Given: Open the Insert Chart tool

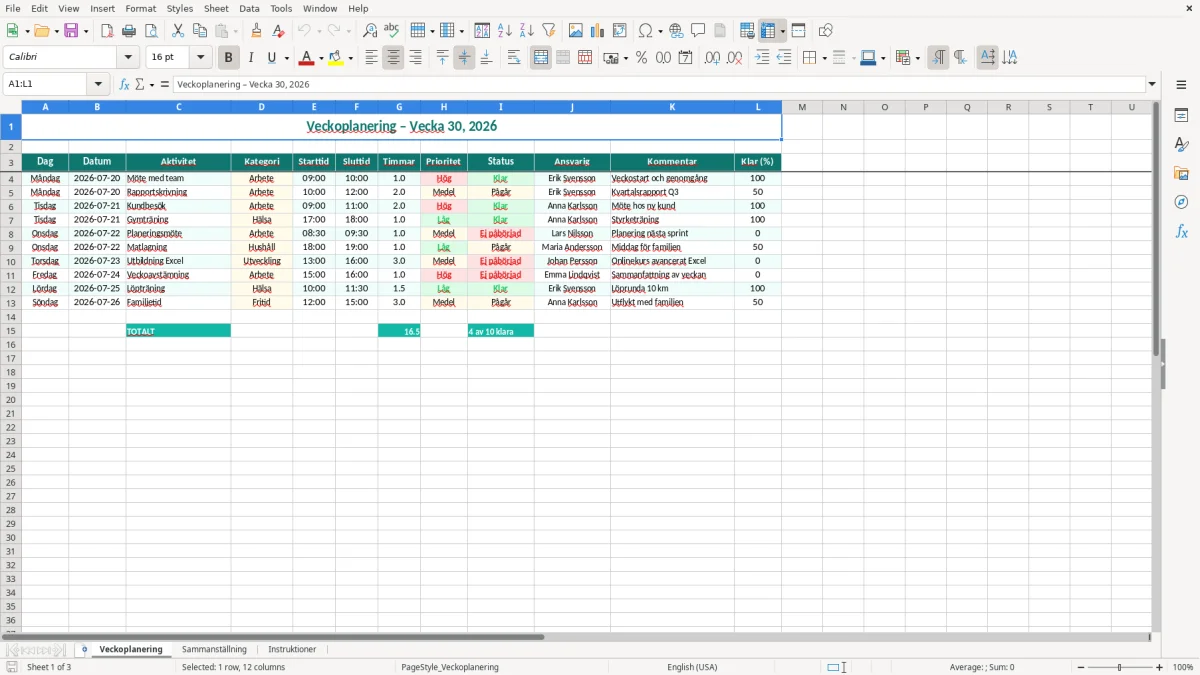Looking at the screenshot, I should click(x=598, y=31).
